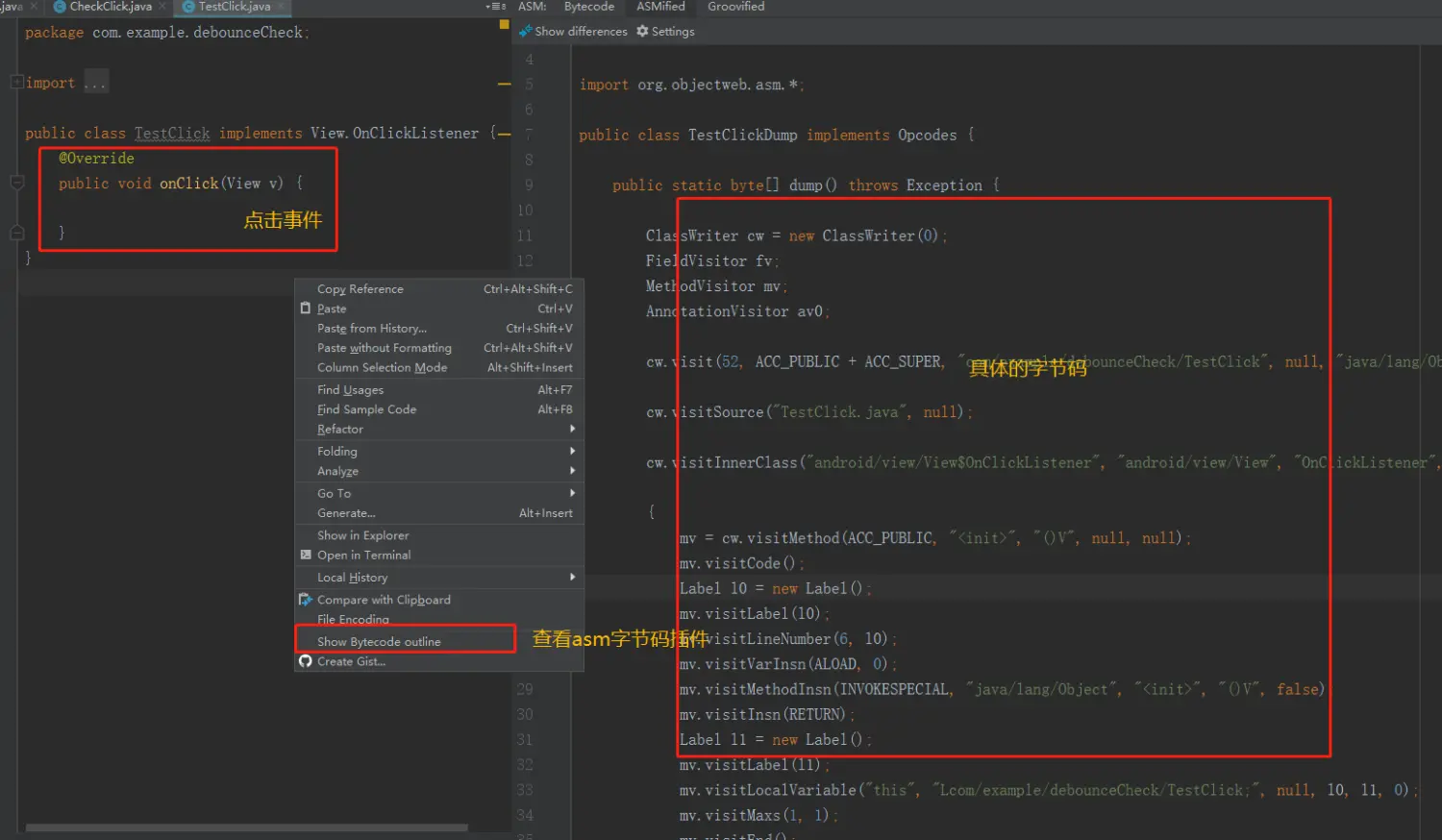Choose Create Gist...
The image size is (1442, 840).
438,661
